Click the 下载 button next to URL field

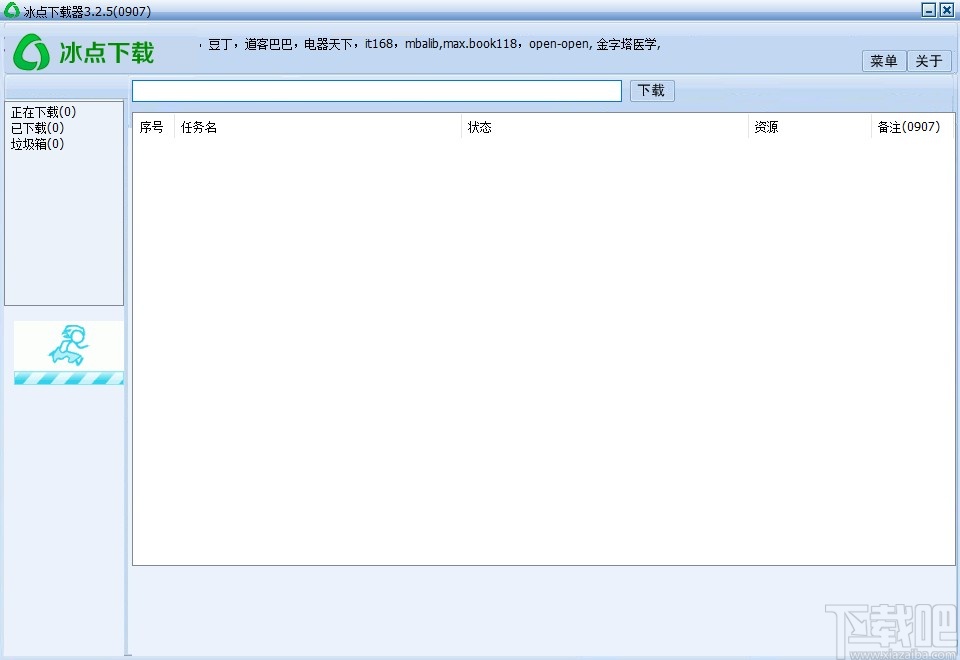651,91
